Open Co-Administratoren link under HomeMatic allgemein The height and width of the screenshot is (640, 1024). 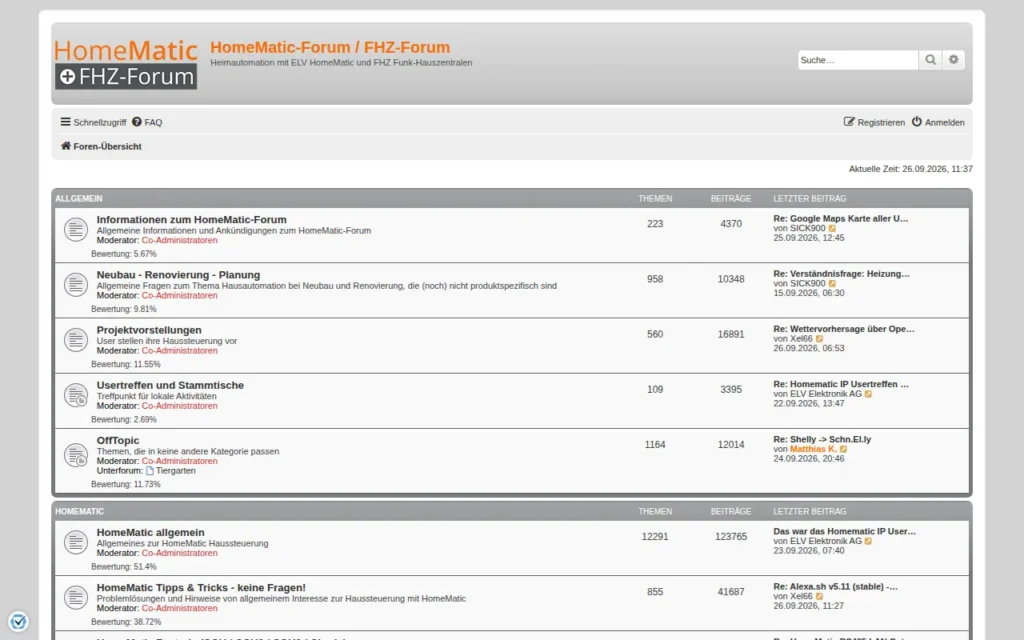[180, 553]
